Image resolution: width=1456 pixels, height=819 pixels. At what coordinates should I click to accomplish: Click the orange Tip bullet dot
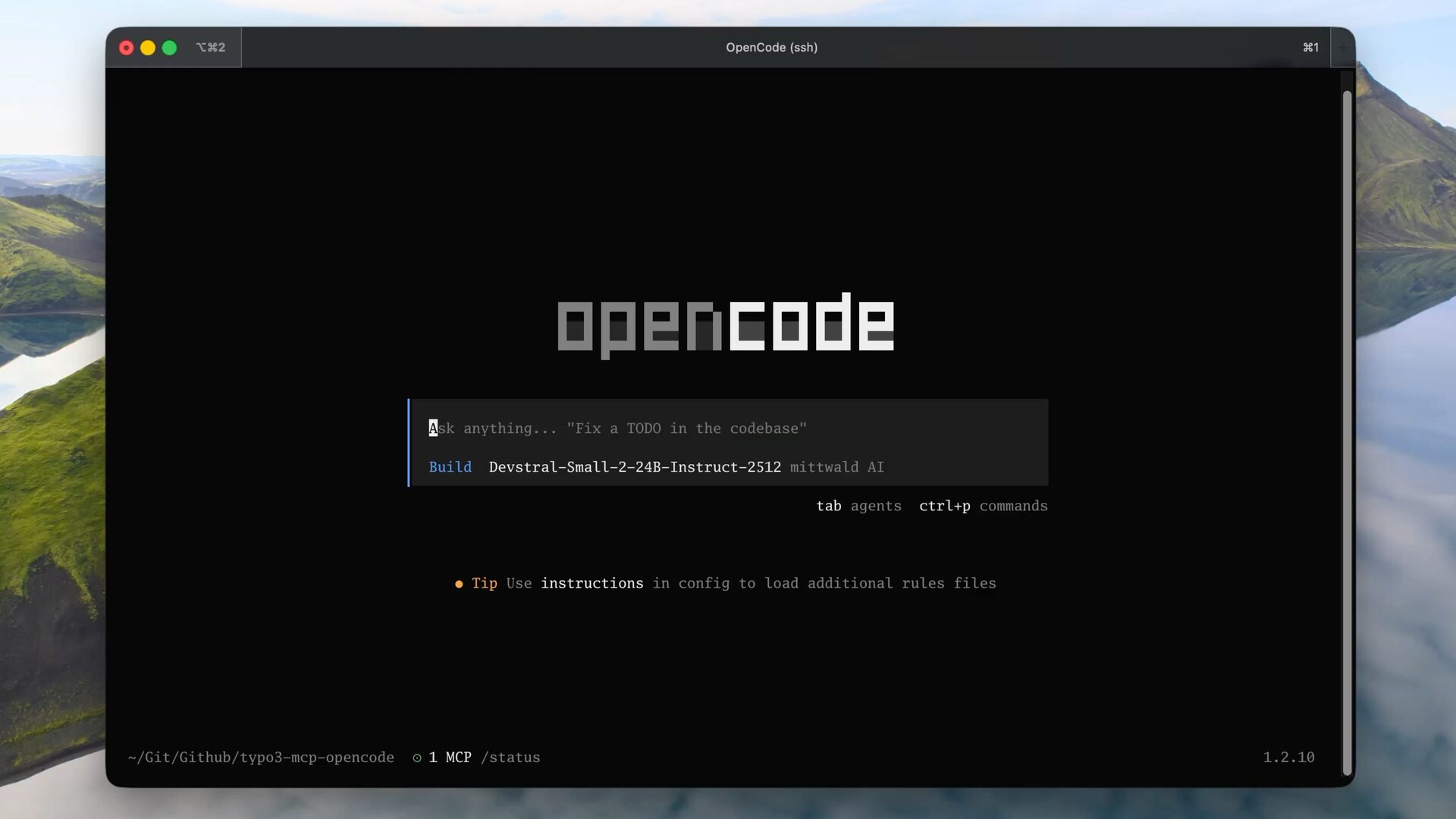(x=459, y=584)
